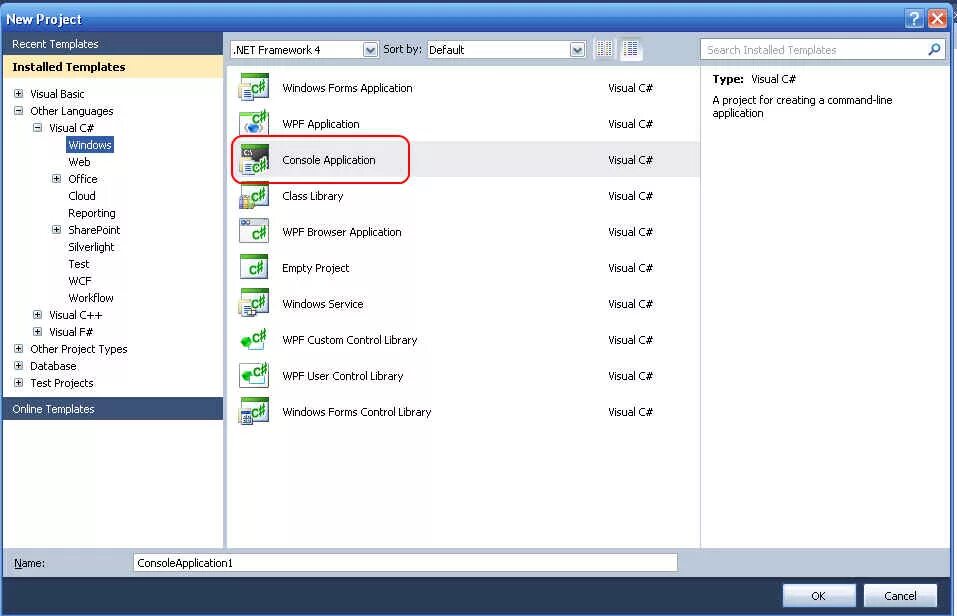The height and width of the screenshot is (616, 957).
Task: Select the Windows Forms Application template icon
Action: [x=253, y=88]
